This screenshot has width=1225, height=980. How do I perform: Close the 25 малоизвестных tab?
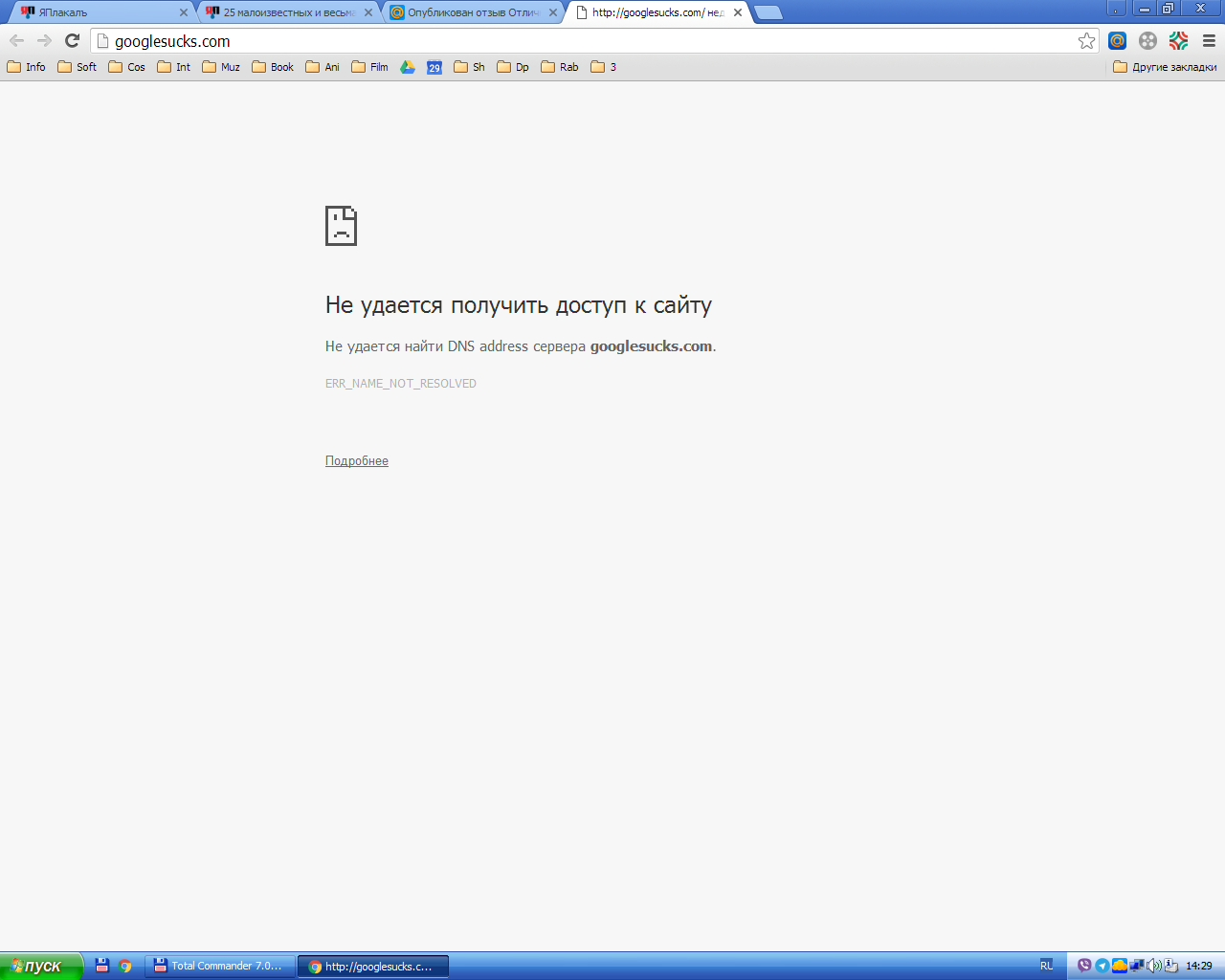click(368, 12)
